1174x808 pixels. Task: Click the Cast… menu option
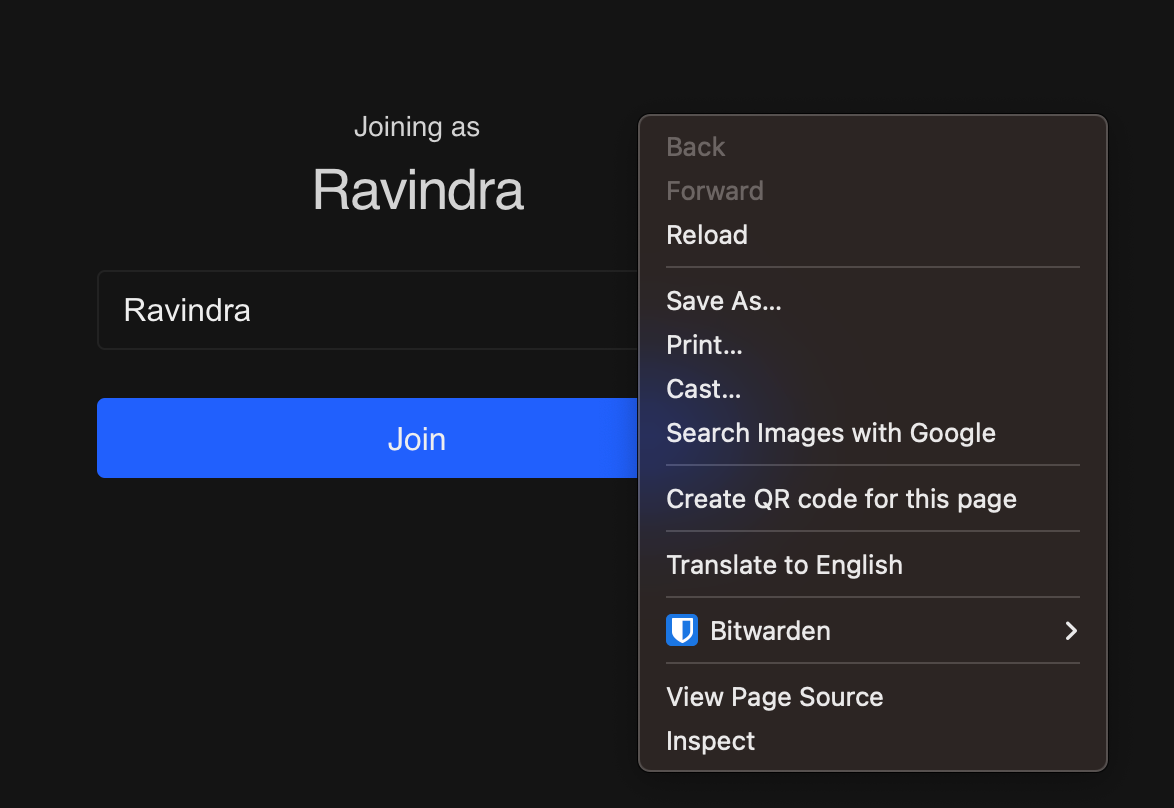(704, 389)
